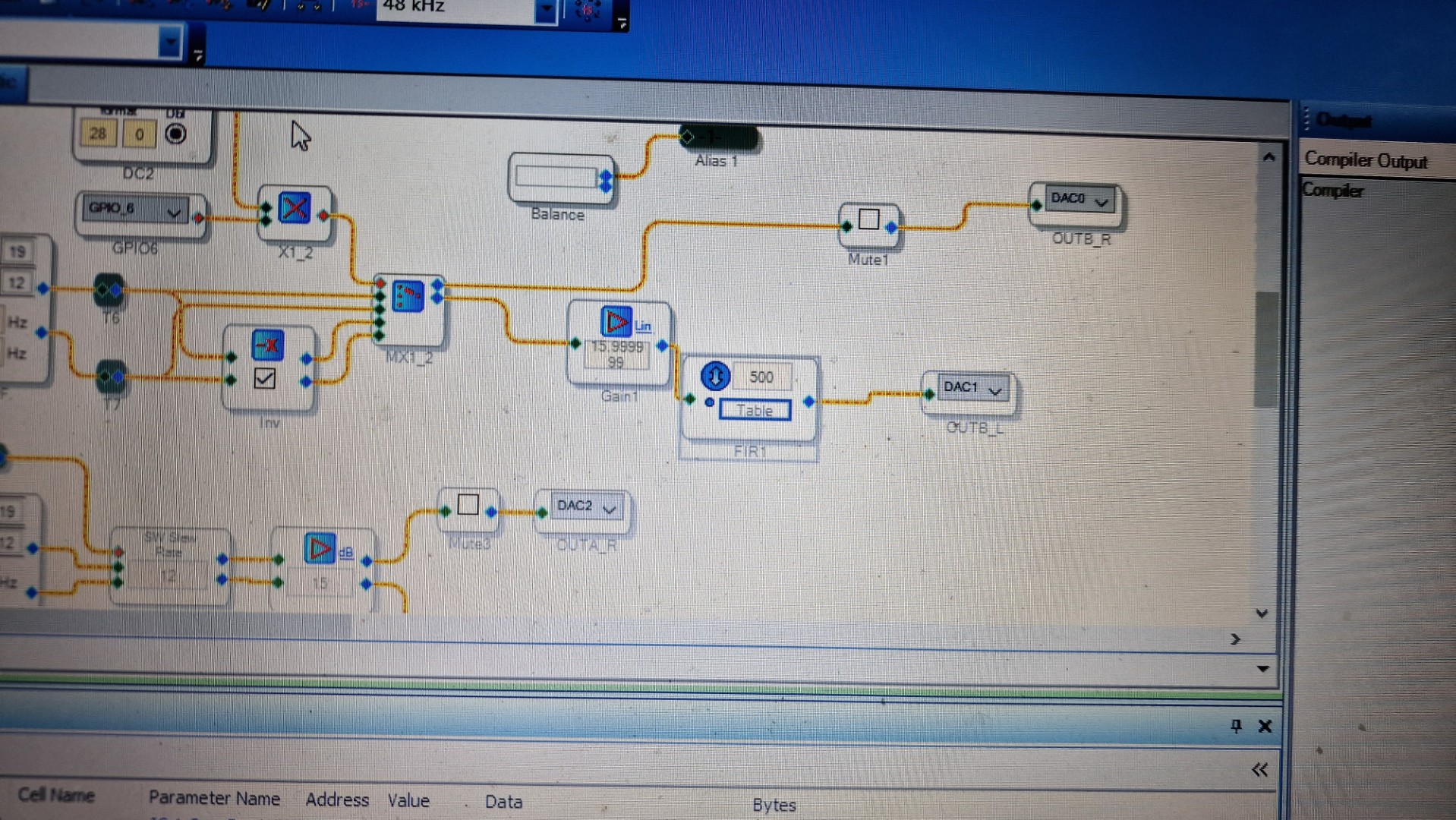
Task: Pin the bottom parameter panel
Action: [1236, 726]
